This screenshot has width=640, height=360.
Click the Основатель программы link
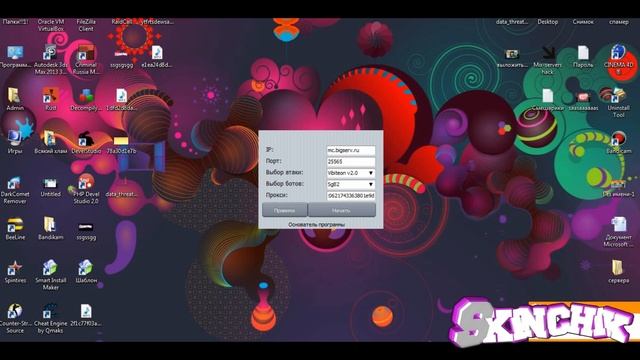click(x=317, y=224)
